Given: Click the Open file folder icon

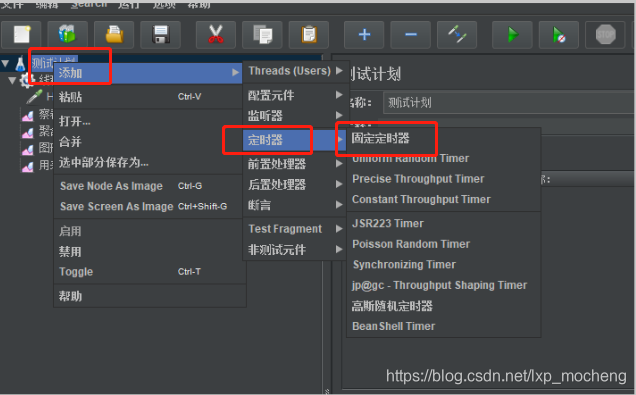Looking at the screenshot, I should pyautogui.click(x=114, y=34).
